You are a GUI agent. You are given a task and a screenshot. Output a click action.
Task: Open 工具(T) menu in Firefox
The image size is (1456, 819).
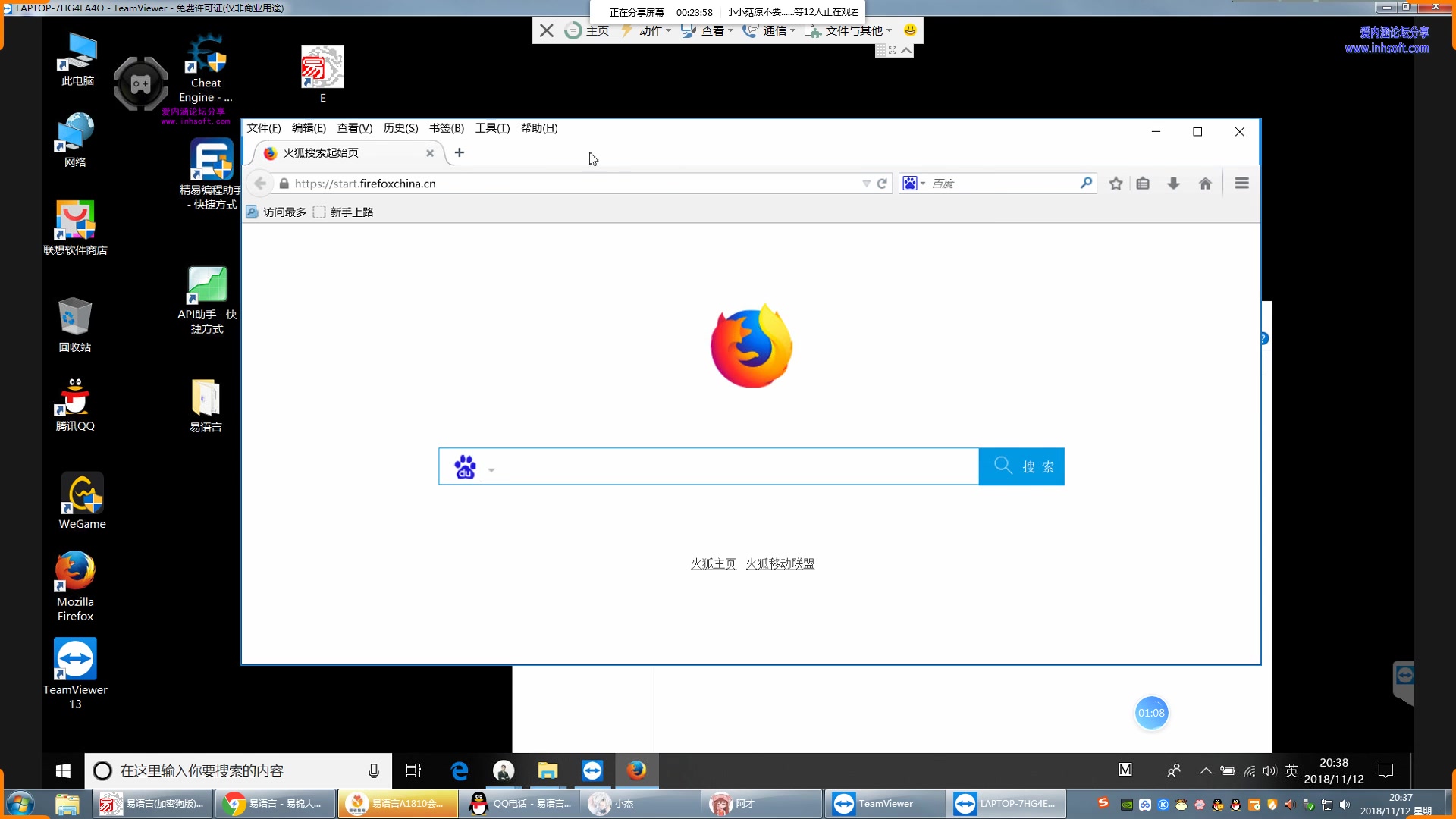492,128
